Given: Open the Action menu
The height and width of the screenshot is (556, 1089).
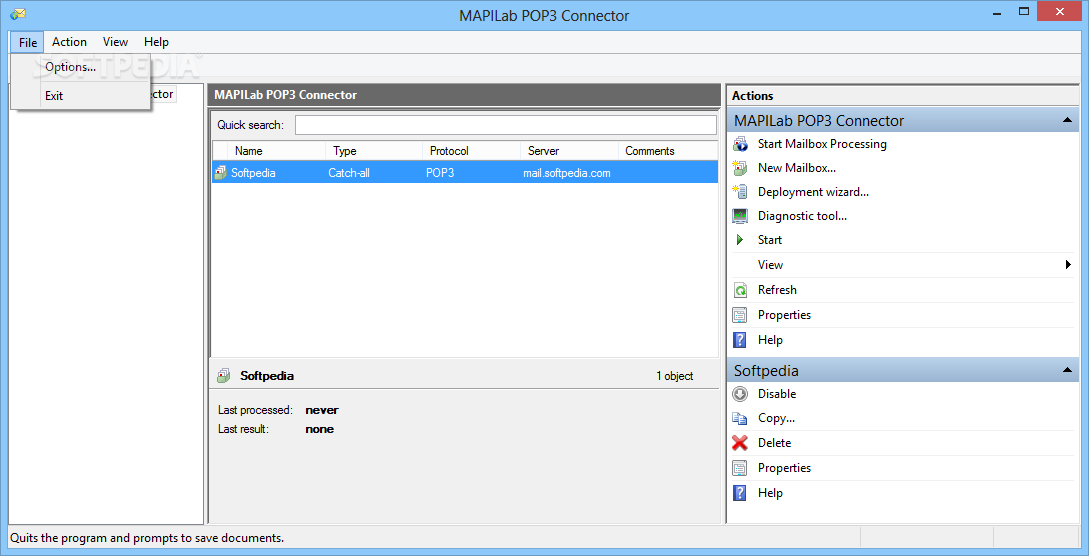Looking at the screenshot, I should point(69,42).
